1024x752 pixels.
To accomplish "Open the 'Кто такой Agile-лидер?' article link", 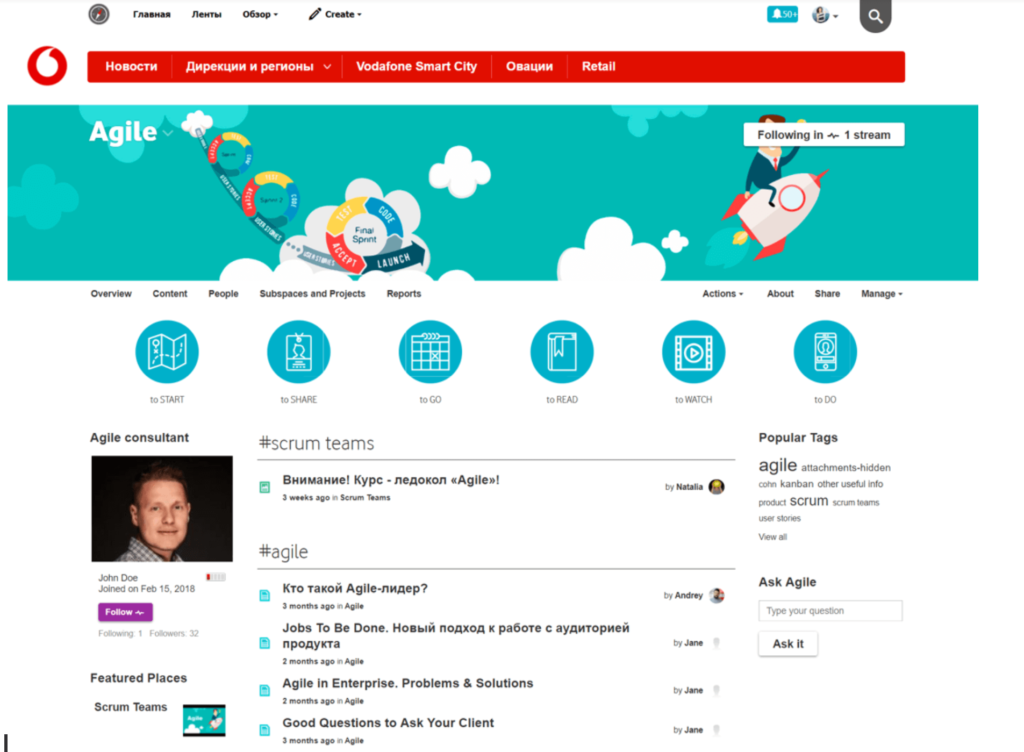I will coord(355,589).
